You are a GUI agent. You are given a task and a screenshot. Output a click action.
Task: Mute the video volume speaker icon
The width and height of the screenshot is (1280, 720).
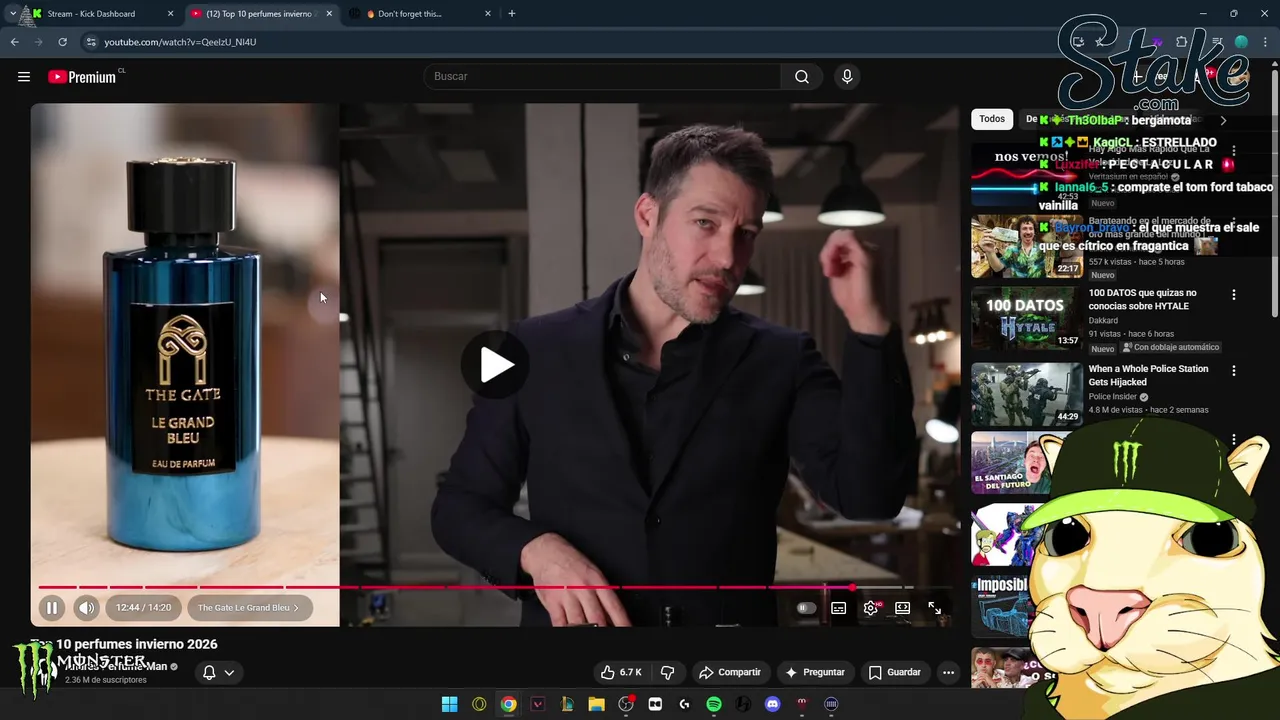[x=87, y=607]
